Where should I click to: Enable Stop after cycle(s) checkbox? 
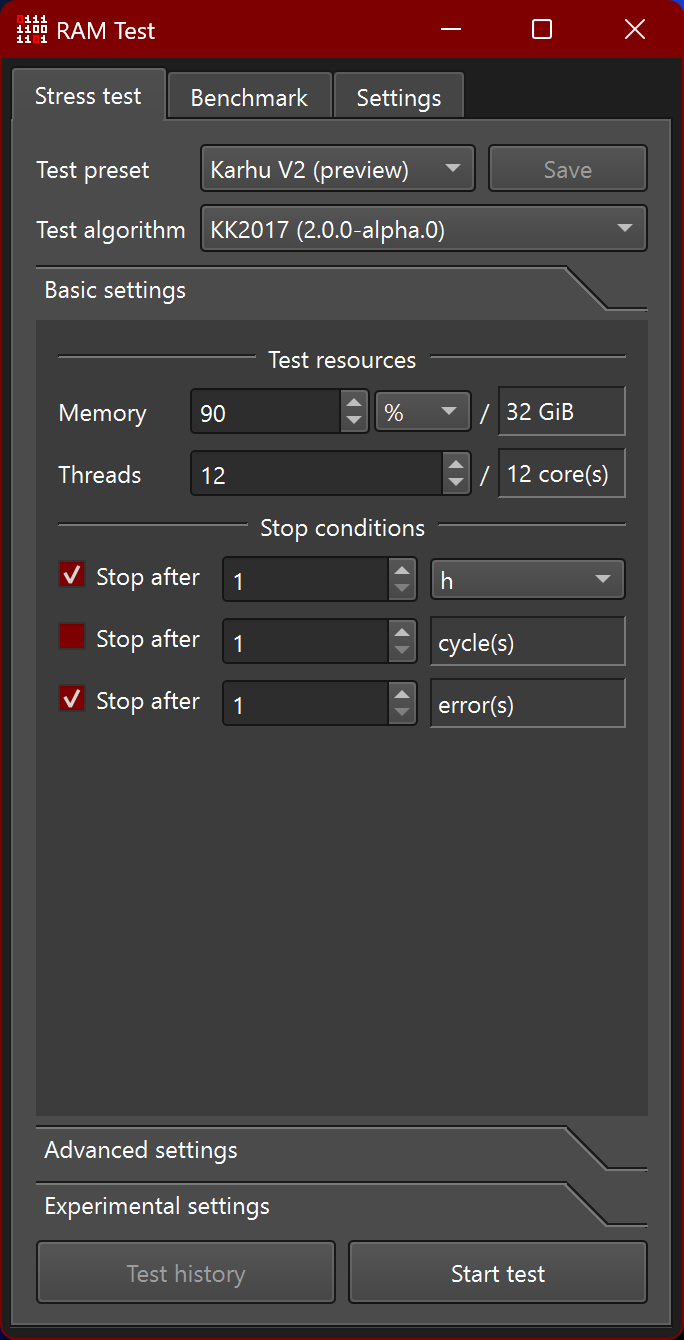(72, 637)
